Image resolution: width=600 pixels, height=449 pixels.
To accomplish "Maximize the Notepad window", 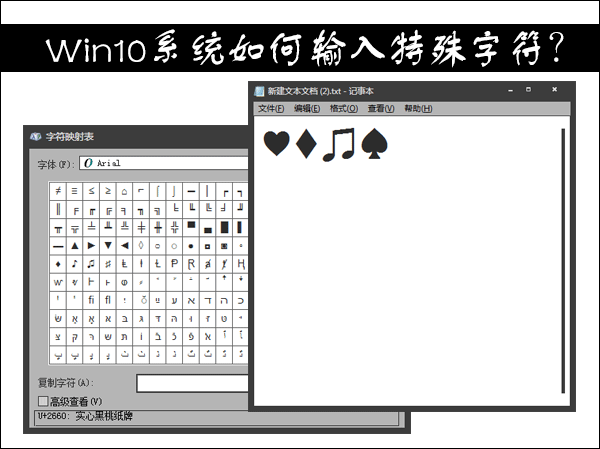I will [528, 90].
